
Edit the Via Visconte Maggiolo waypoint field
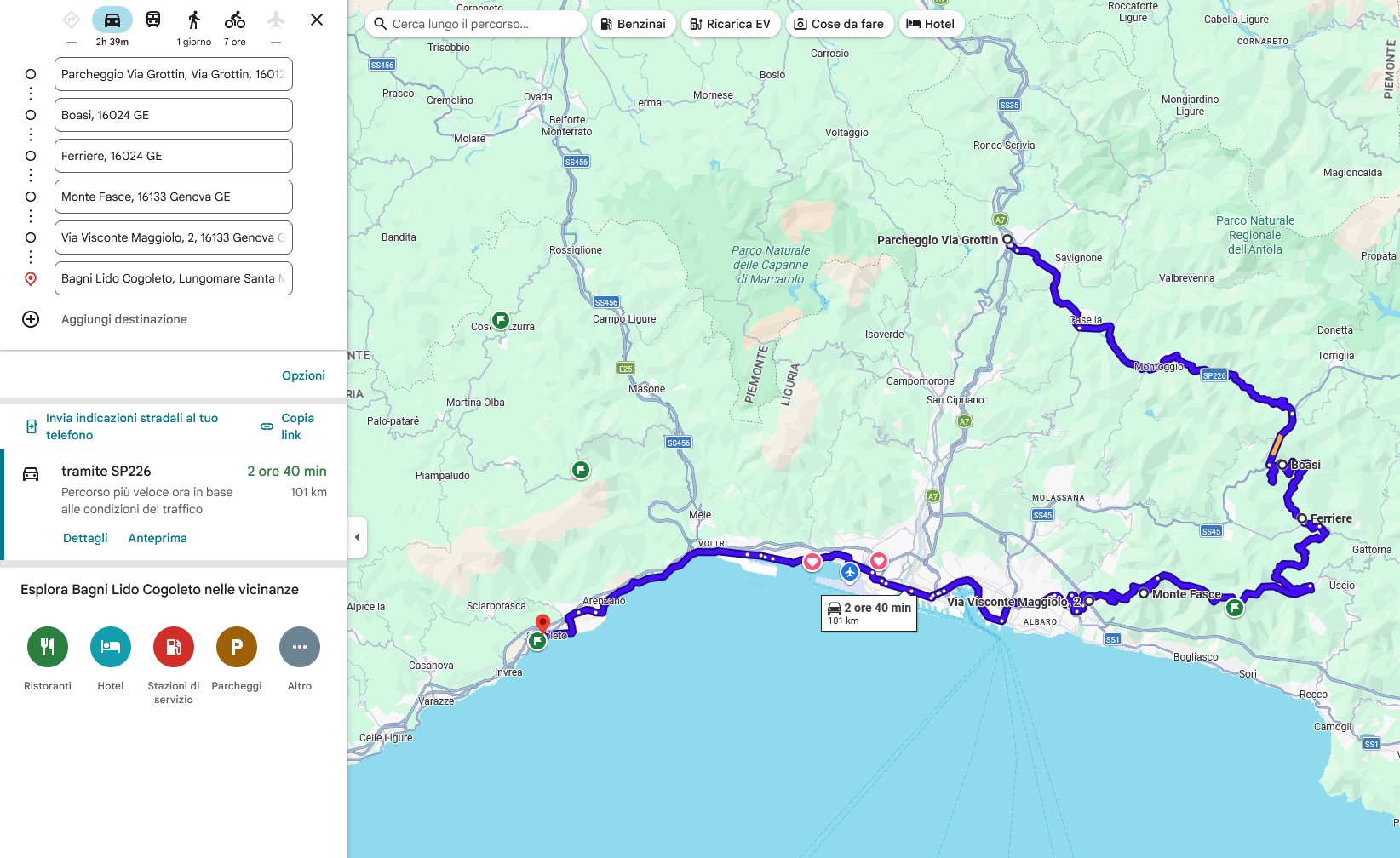coord(174,237)
